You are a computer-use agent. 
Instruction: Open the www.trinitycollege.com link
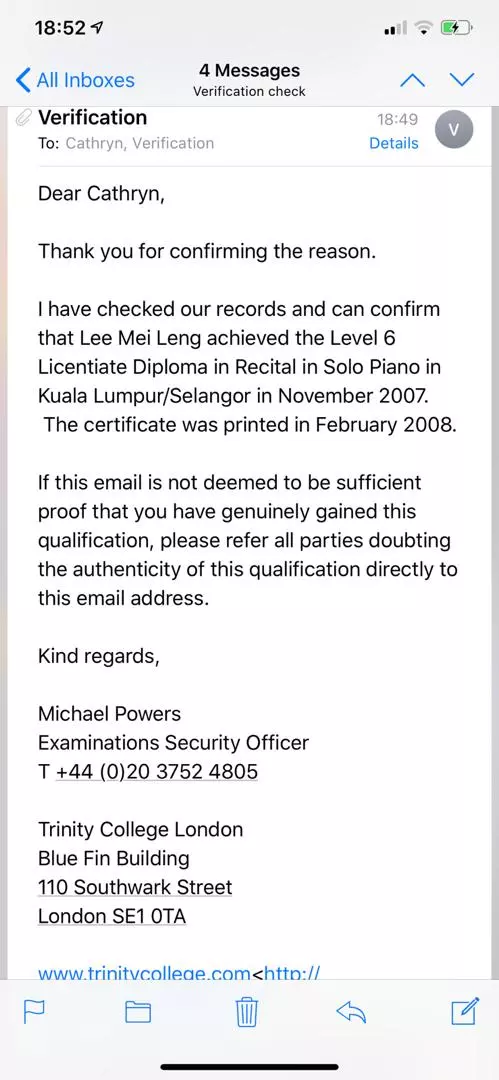click(143, 973)
